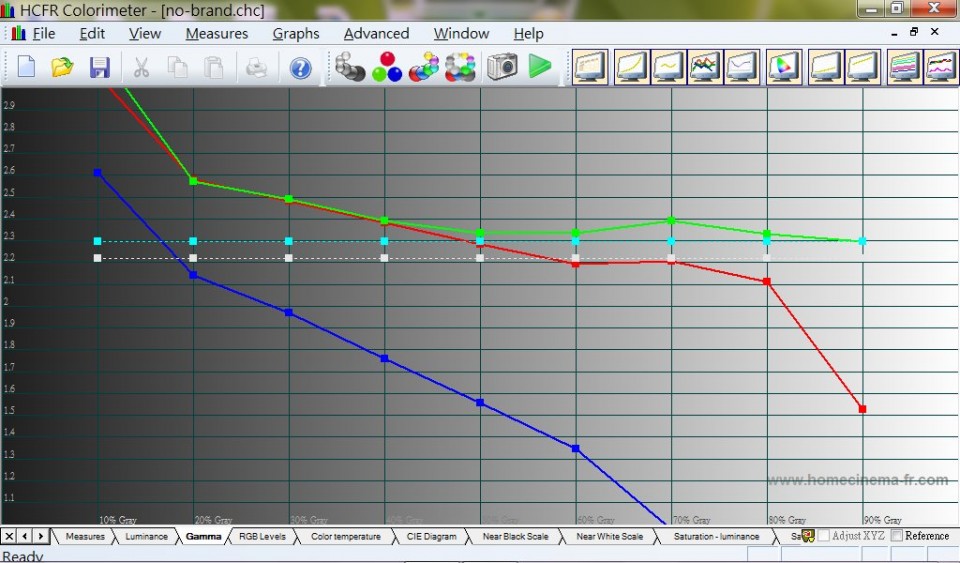Switch to the RGB Levels tab
Image resolution: width=960 pixels, height=563 pixels.
click(x=262, y=537)
